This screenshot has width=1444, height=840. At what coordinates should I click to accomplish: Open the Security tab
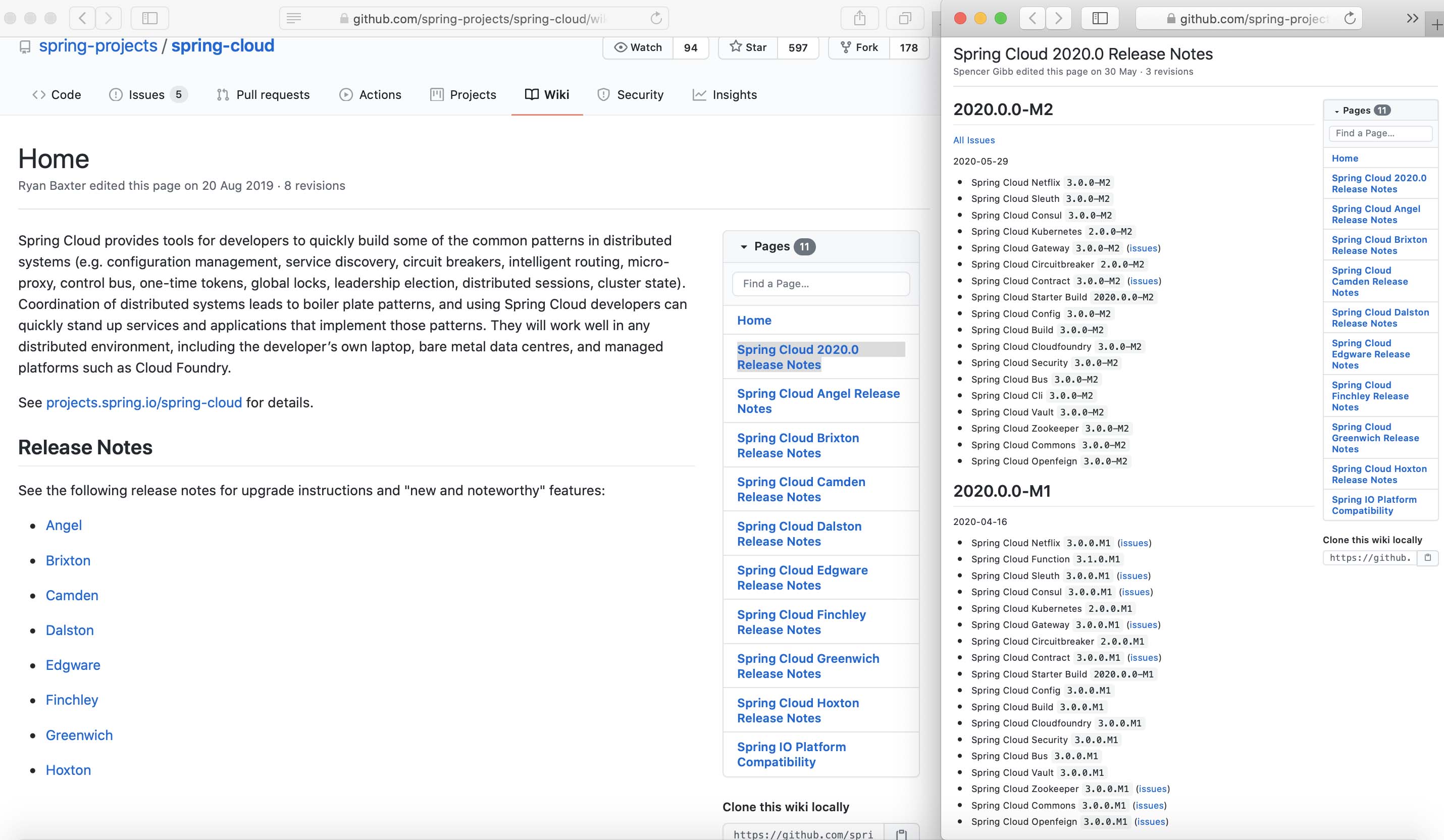[630, 94]
